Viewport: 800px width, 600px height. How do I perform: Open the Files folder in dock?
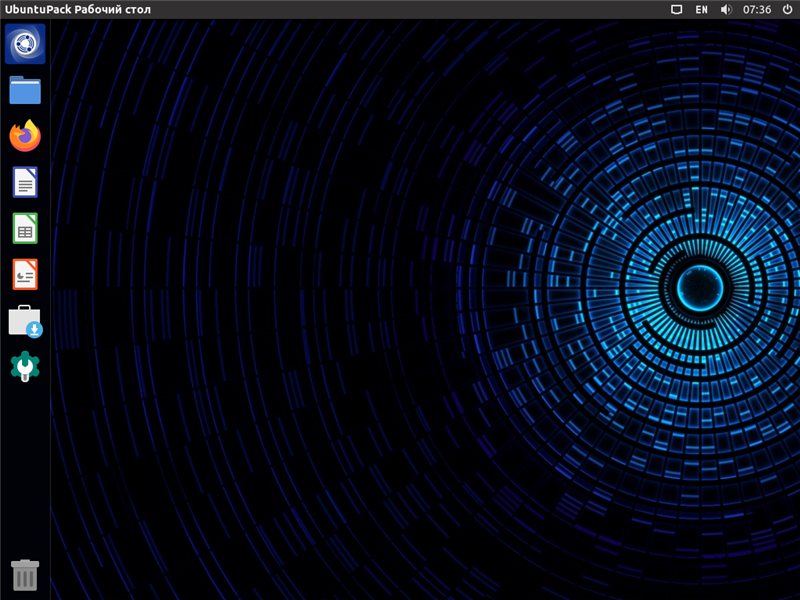coord(25,90)
